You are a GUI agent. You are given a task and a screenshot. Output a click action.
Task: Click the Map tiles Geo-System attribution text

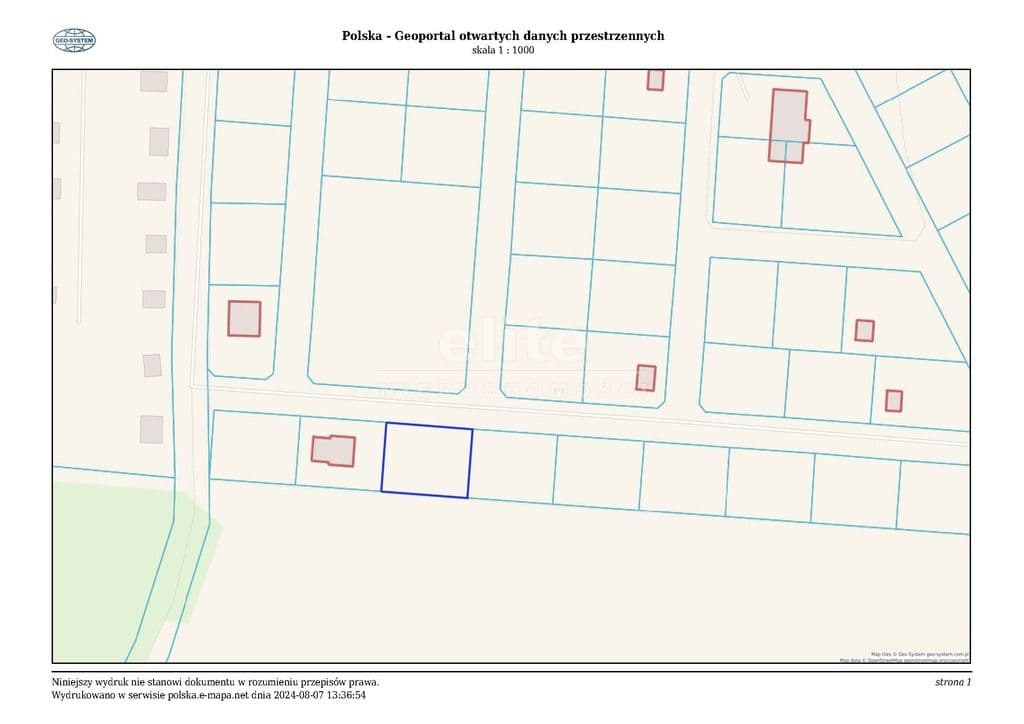pyautogui.click(x=919, y=654)
